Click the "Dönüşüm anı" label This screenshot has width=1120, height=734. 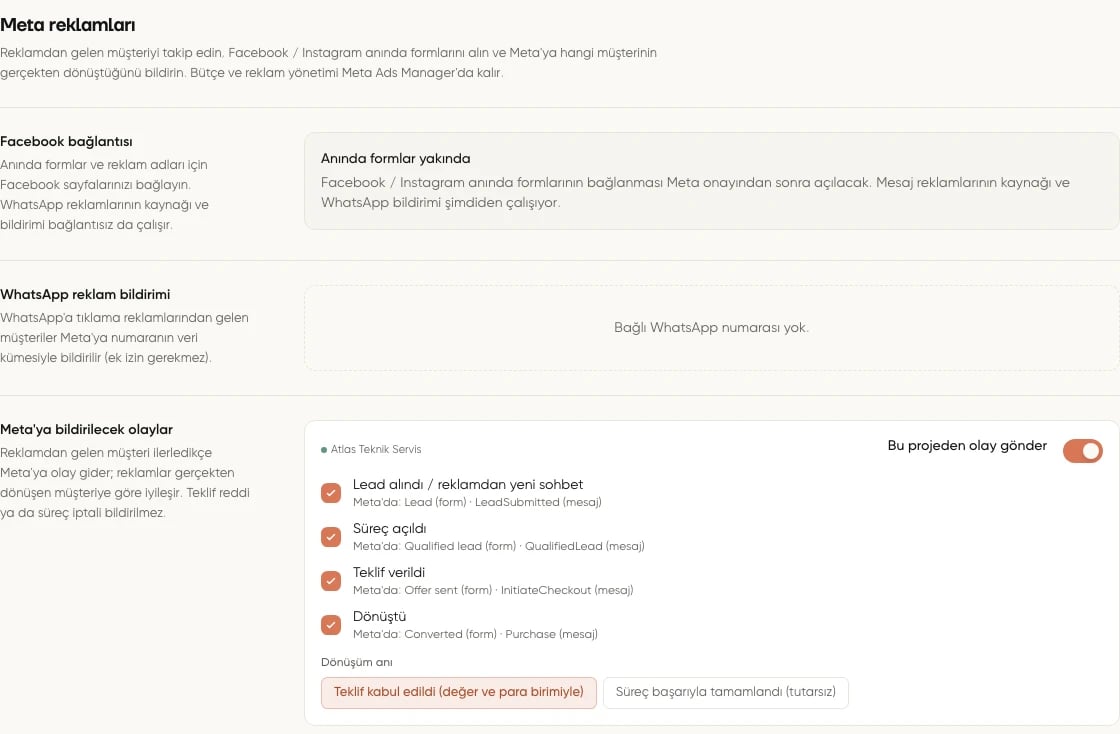pos(356,662)
